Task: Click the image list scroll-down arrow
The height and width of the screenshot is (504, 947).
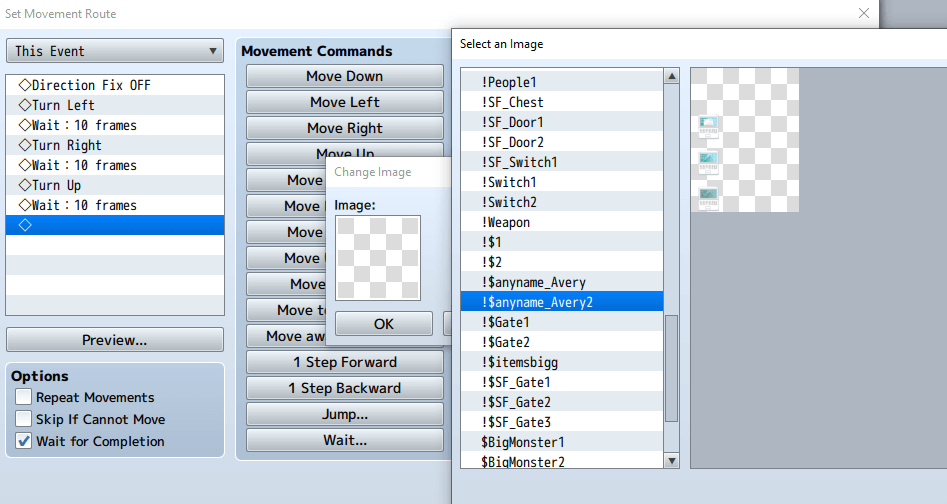Action: [672, 461]
